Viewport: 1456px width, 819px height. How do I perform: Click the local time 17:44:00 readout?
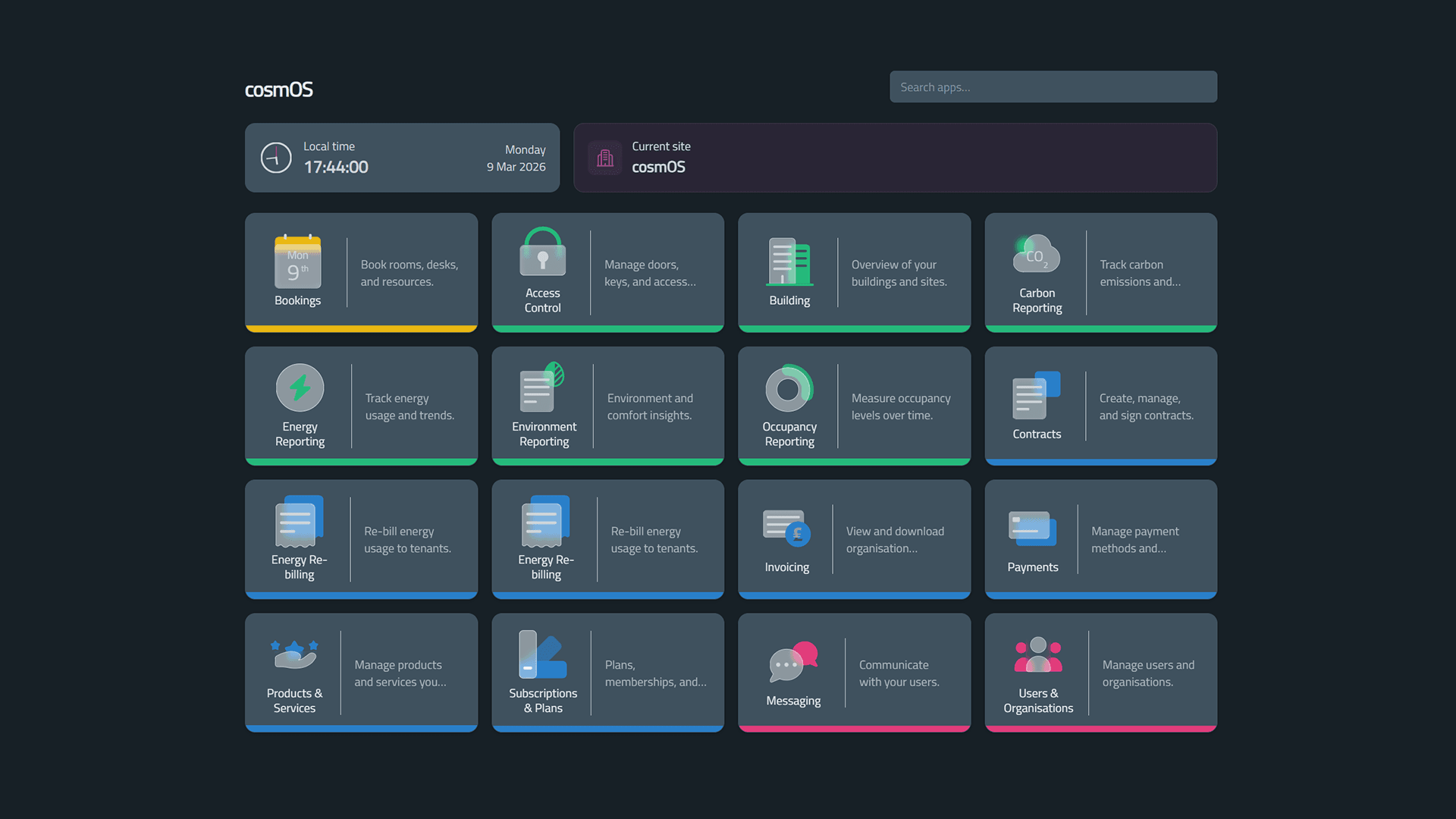(x=336, y=167)
